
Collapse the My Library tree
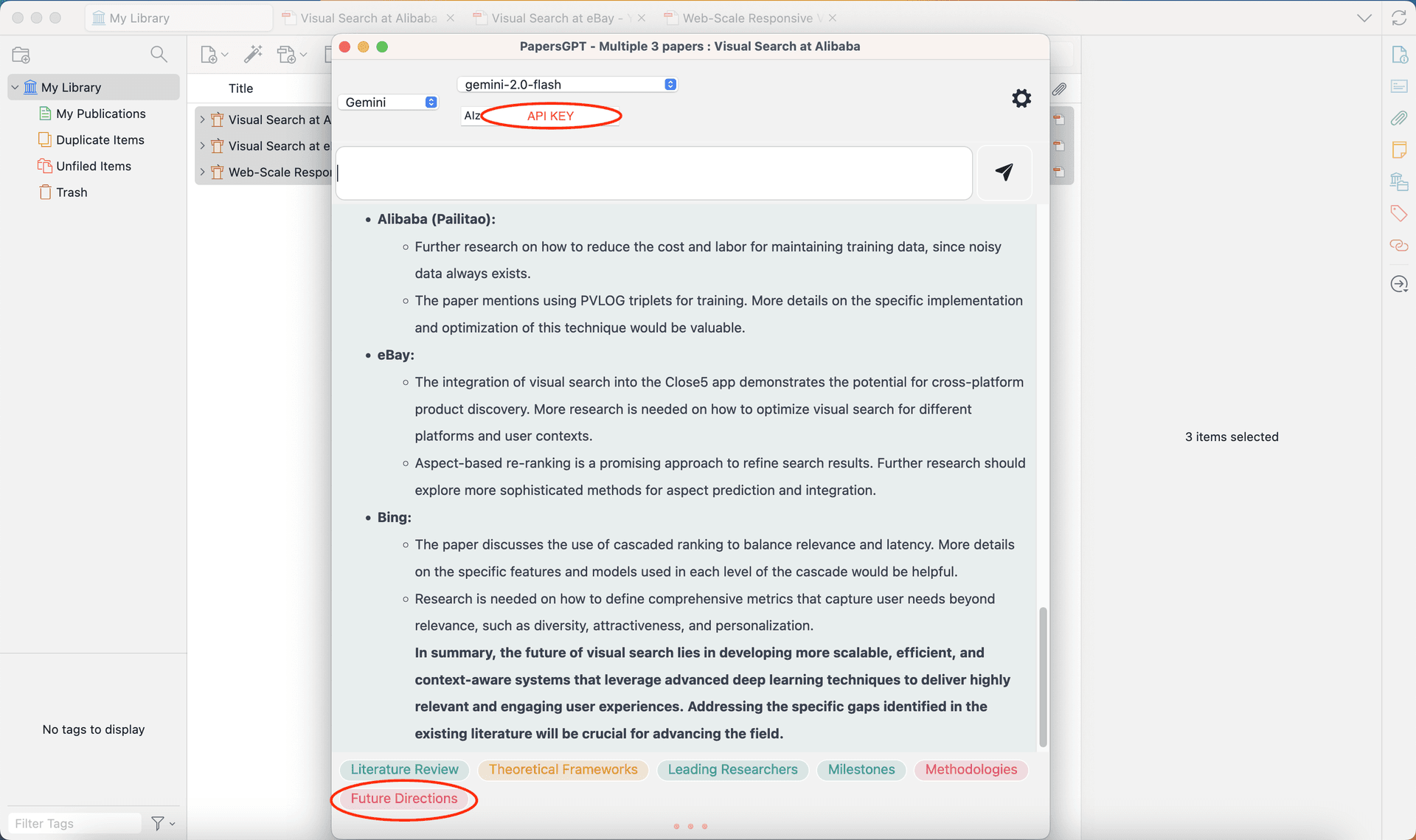tap(15, 87)
